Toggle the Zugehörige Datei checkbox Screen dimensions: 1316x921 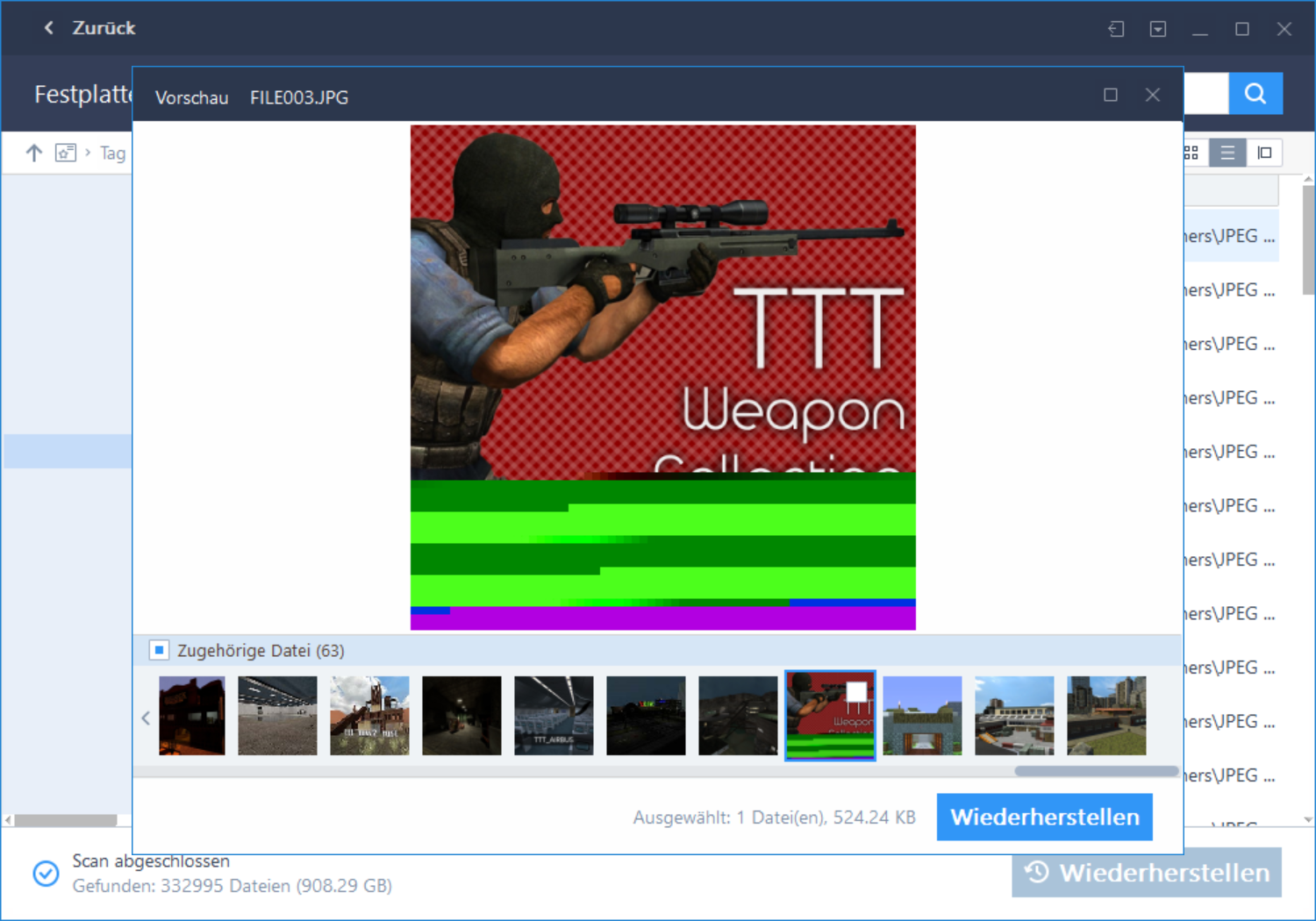click(x=159, y=650)
